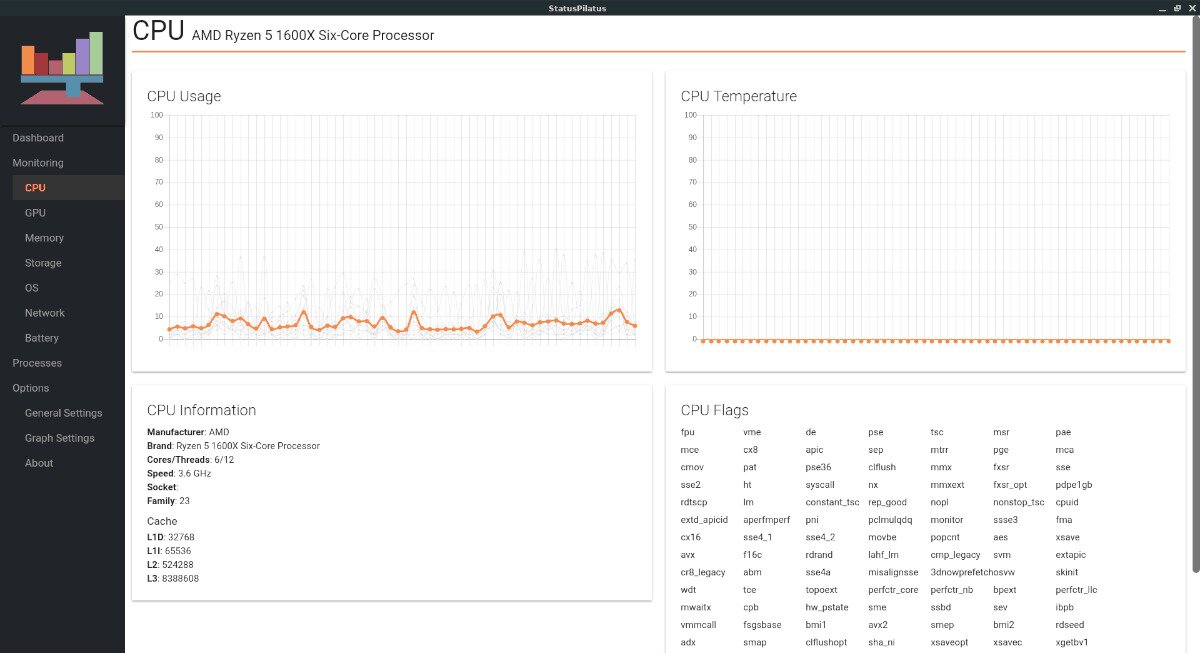
Task: Open General Settings
Action: [64, 413]
